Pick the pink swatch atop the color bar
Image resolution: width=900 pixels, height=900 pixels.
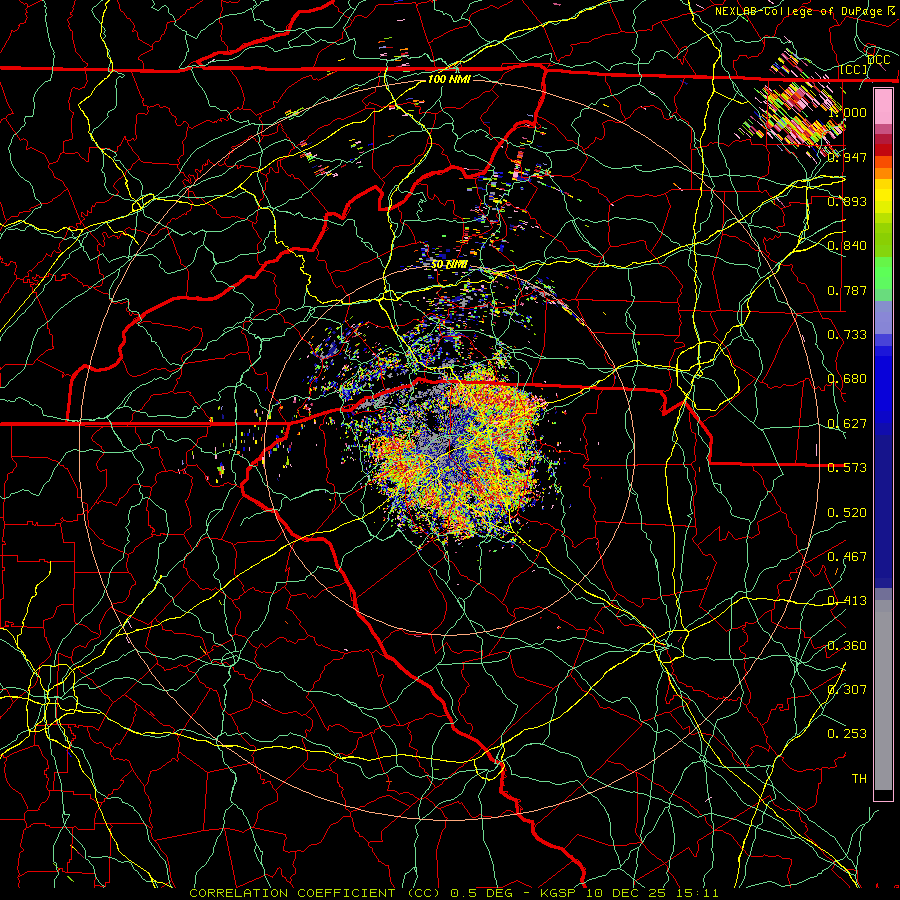pyautogui.click(x=883, y=106)
